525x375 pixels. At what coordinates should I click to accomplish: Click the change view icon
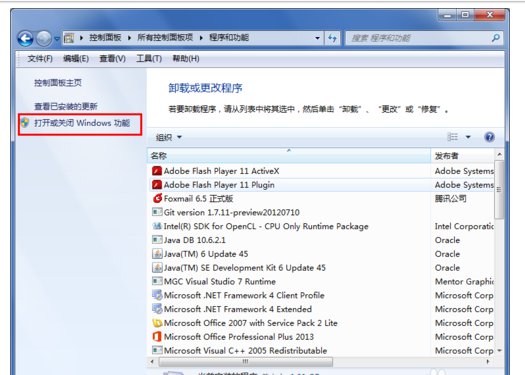pos(453,137)
